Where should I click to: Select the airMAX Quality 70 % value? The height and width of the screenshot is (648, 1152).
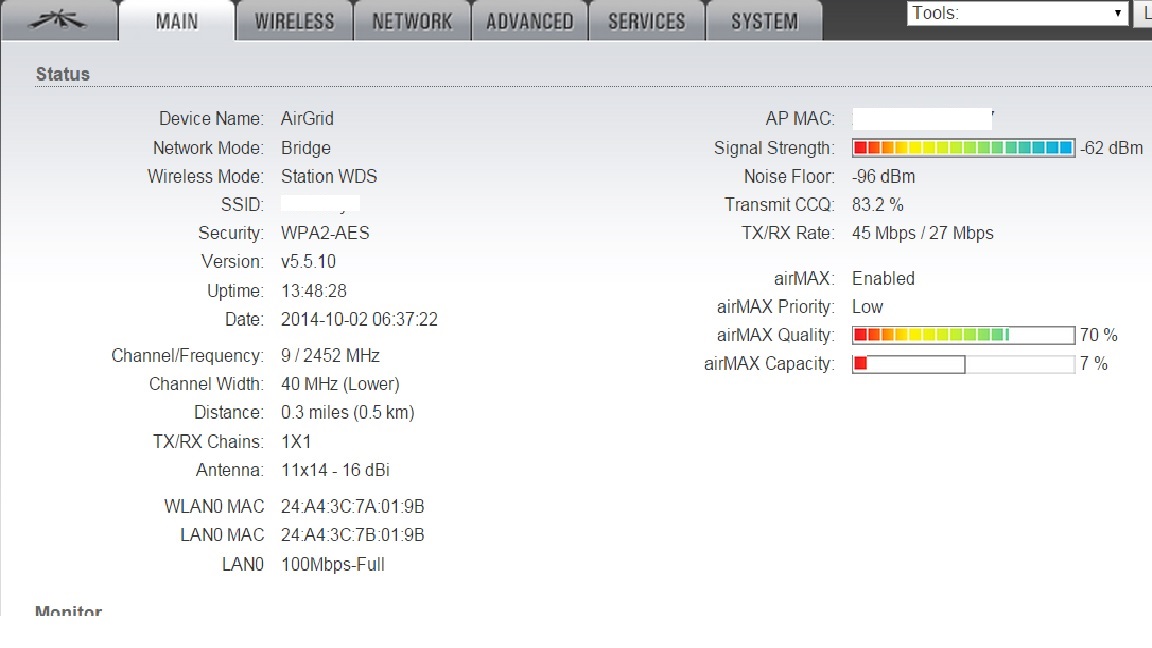1098,335
